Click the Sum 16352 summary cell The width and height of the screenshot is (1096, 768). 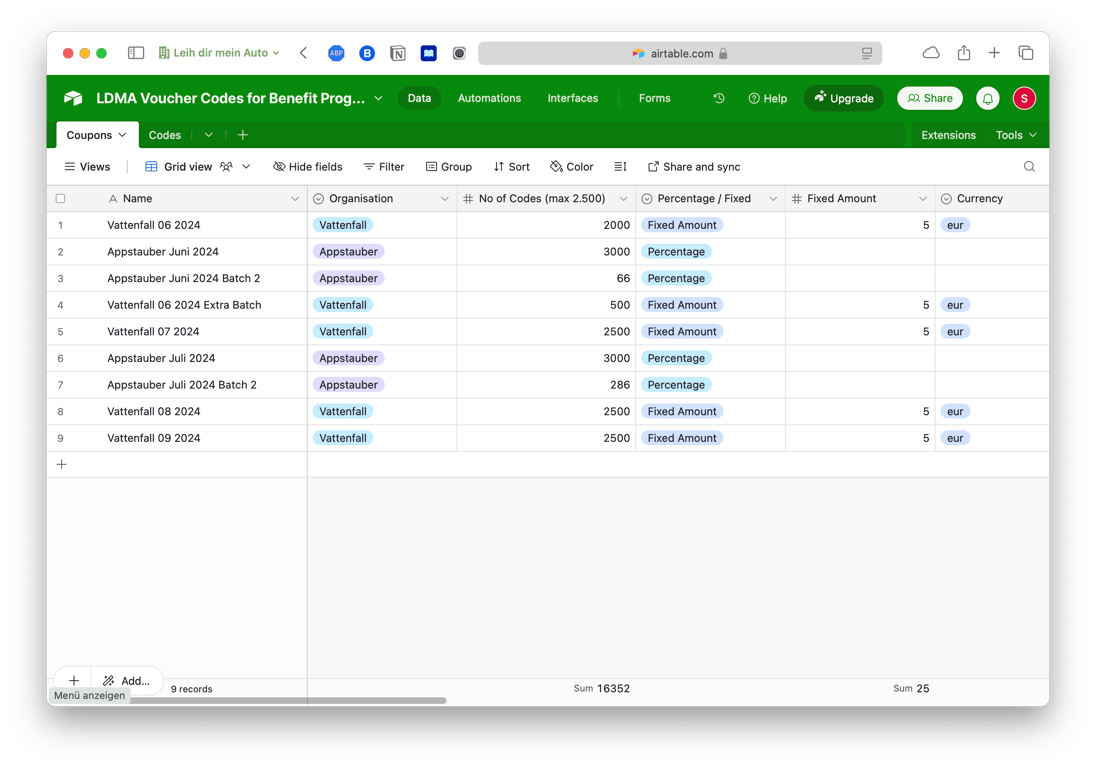[601, 688]
